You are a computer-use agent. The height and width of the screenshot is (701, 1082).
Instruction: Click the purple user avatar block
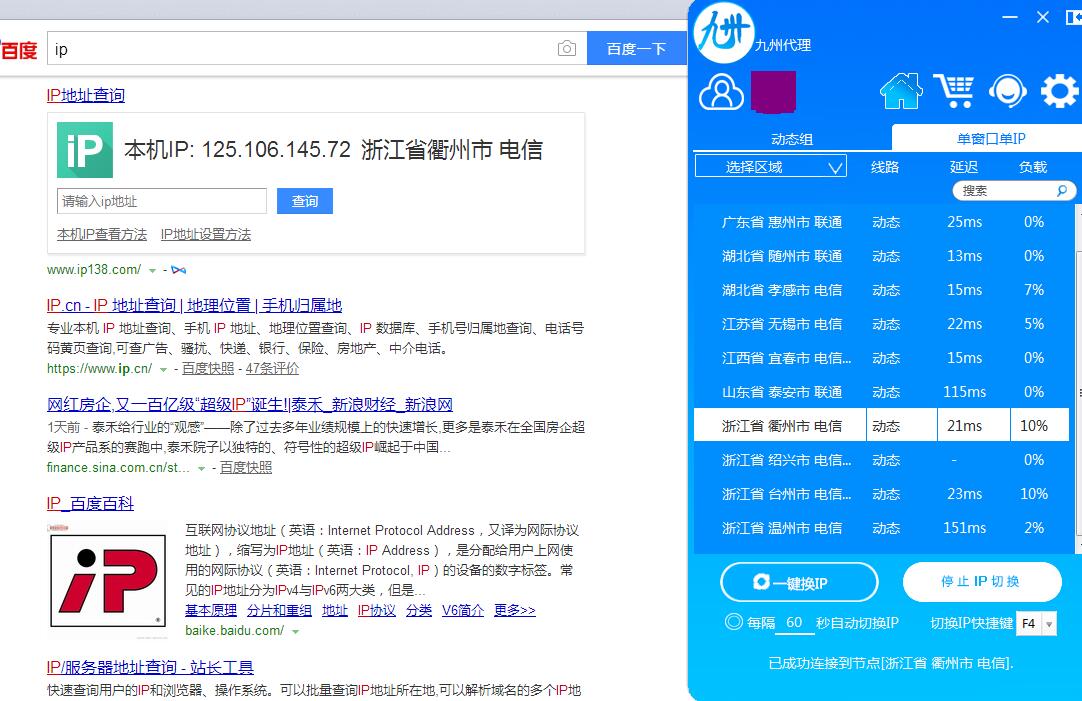(773, 92)
